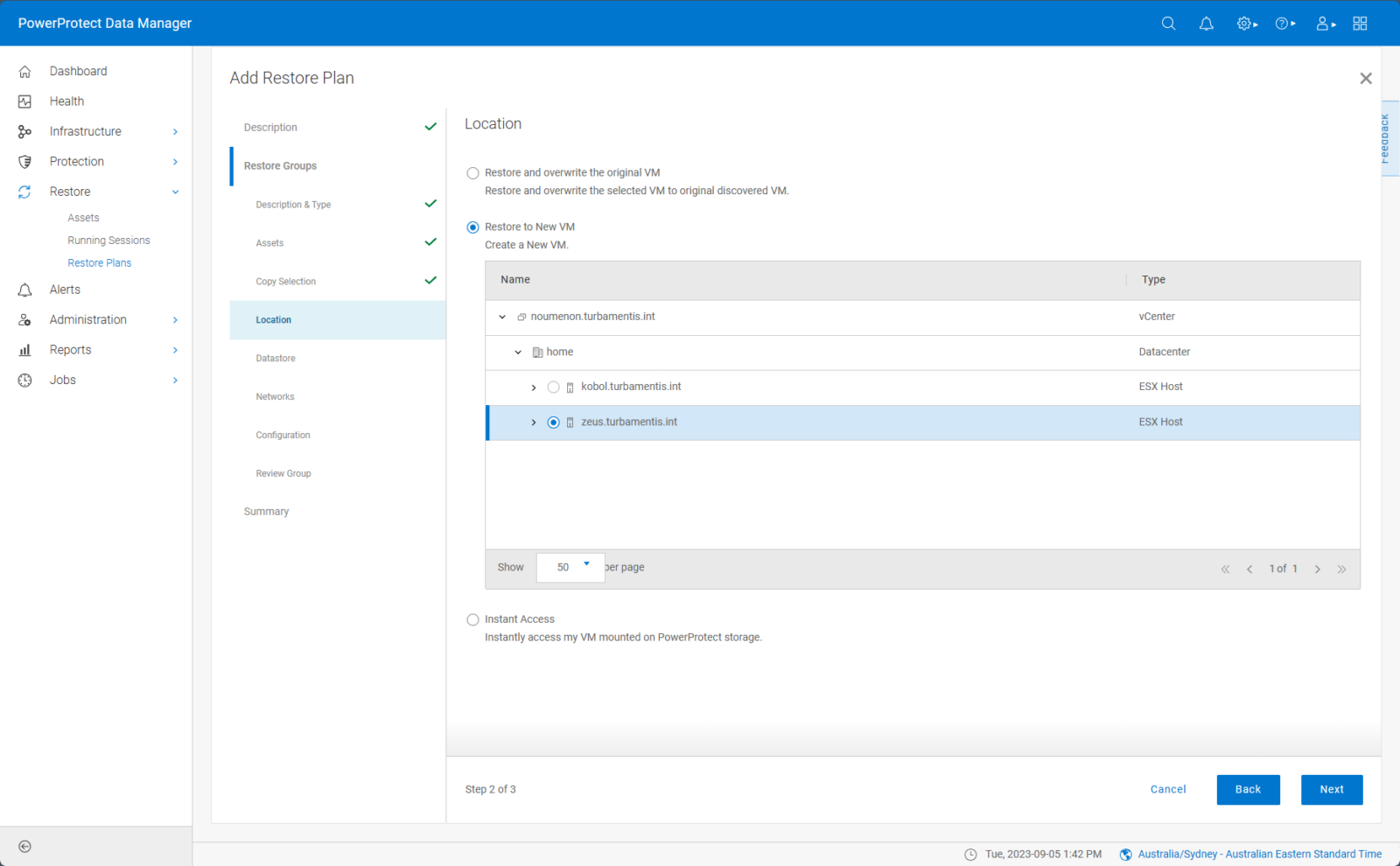Click the Cancel link
Screen dimensions: 1400x866
point(1168,789)
